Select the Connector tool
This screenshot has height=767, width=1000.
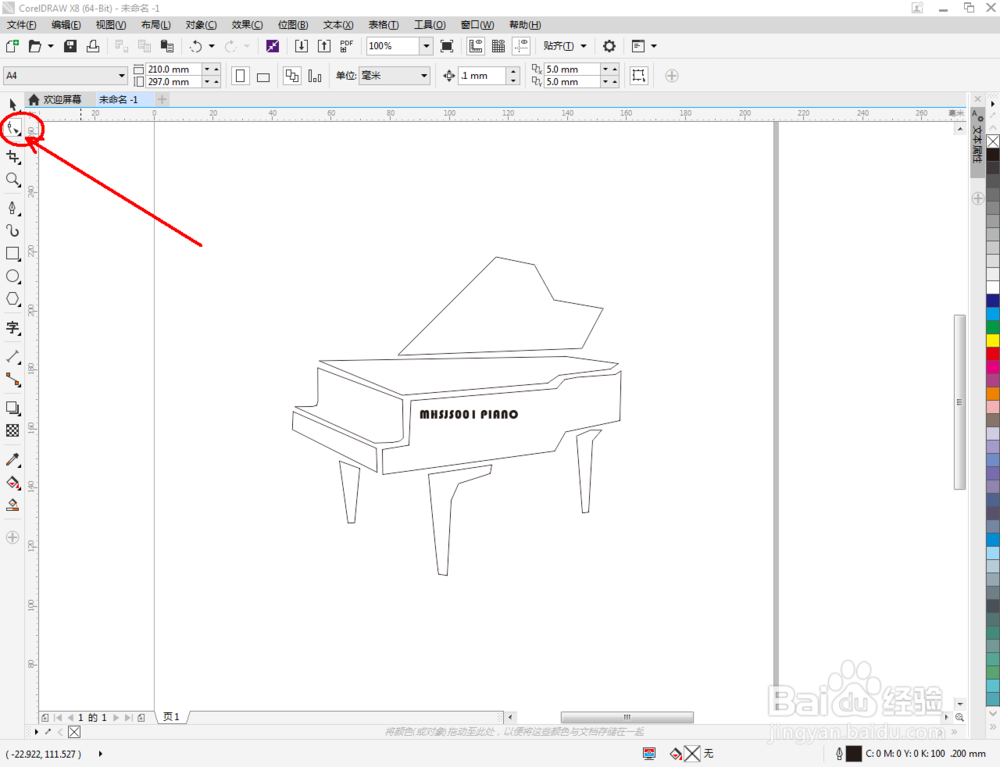(x=13, y=380)
